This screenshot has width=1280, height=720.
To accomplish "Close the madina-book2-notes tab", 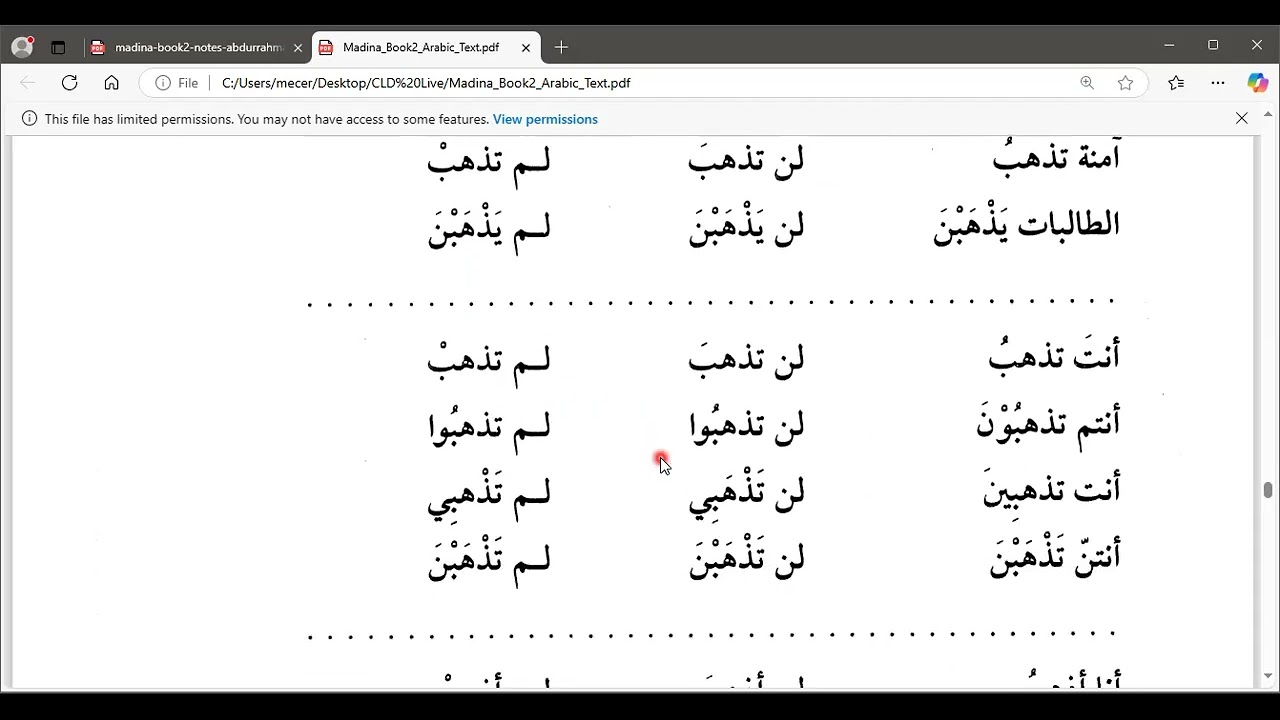I will [298, 48].
